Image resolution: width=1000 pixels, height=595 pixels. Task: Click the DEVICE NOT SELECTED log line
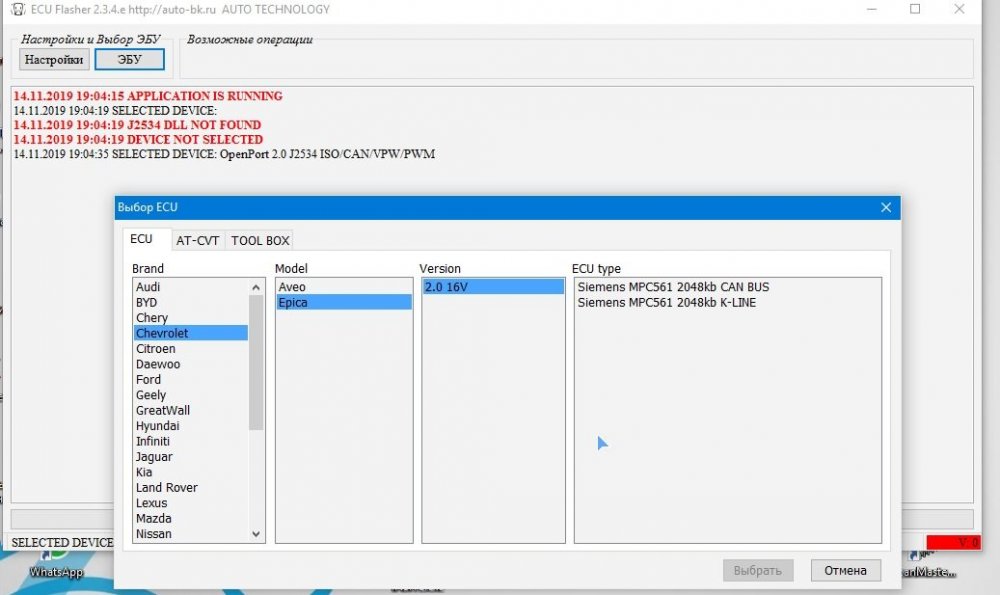click(x=138, y=139)
